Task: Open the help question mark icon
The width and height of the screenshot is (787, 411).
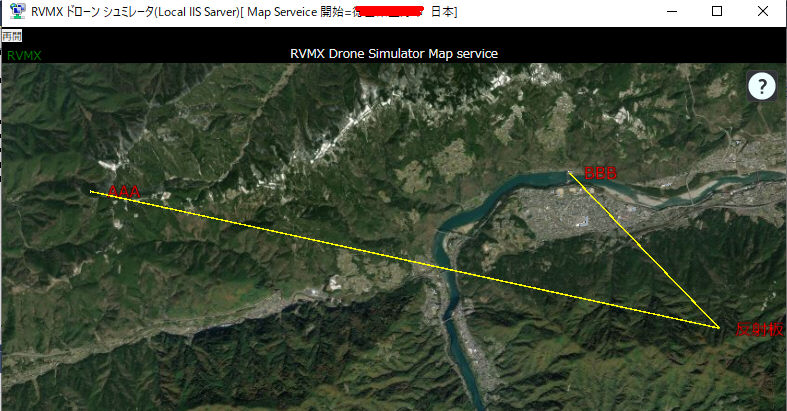Action: click(762, 87)
